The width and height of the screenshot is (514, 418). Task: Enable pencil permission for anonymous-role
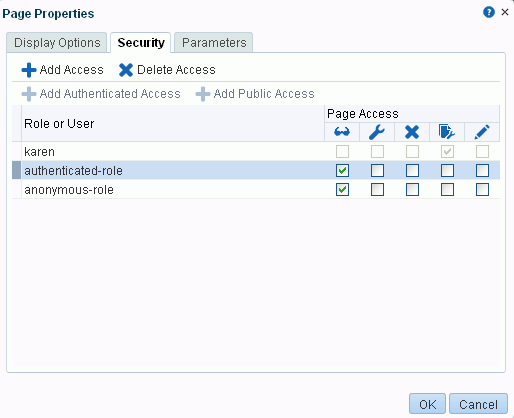tap(482, 190)
